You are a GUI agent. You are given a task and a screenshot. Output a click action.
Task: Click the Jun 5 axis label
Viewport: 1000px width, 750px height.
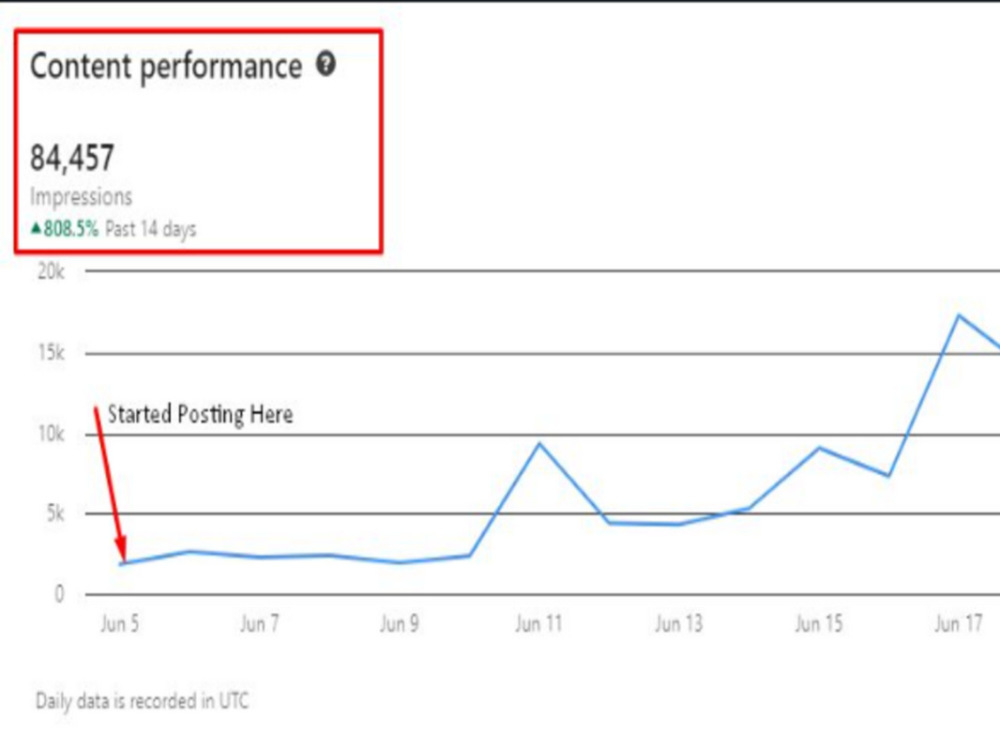[x=119, y=623]
